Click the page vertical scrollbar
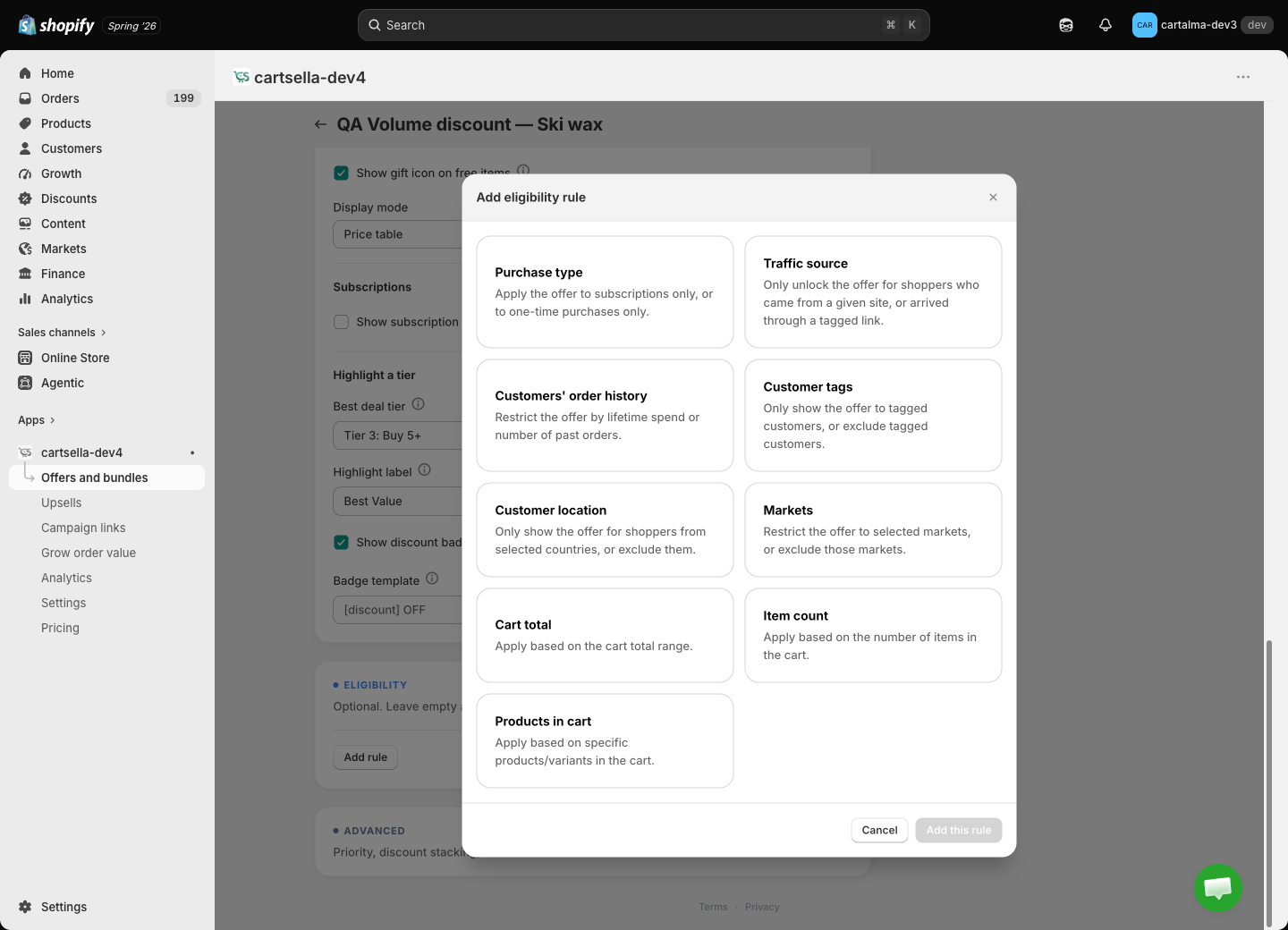Viewport: 1288px width, 930px height. point(1268,783)
